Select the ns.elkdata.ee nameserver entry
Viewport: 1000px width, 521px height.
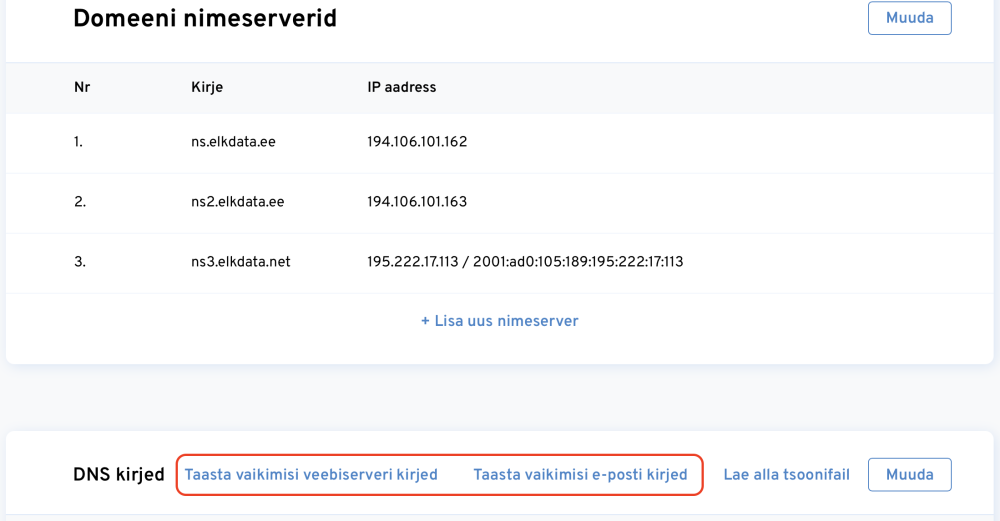(x=233, y=142)
